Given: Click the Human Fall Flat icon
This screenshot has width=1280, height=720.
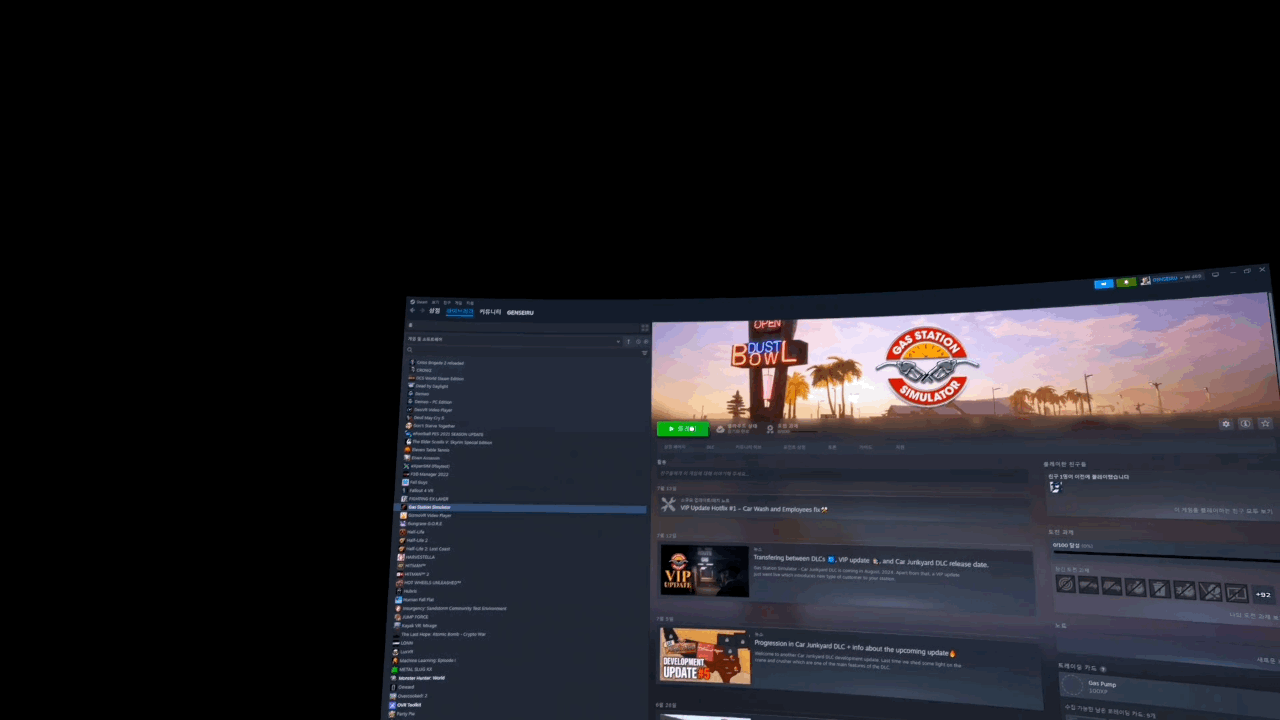Looking at the screenshot, I should (399, 600).
